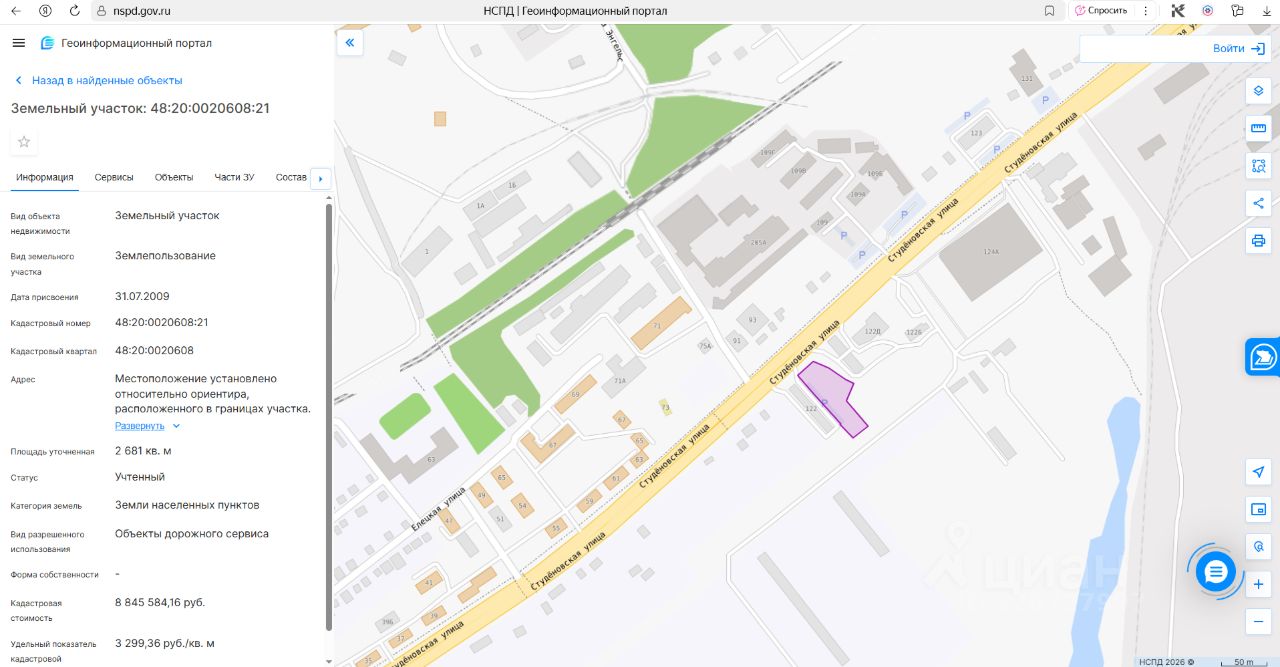Screen dimensions: 1280x667
Task: Click the title Земельный участок: 48:20:0020608:21
Action: 140,108
